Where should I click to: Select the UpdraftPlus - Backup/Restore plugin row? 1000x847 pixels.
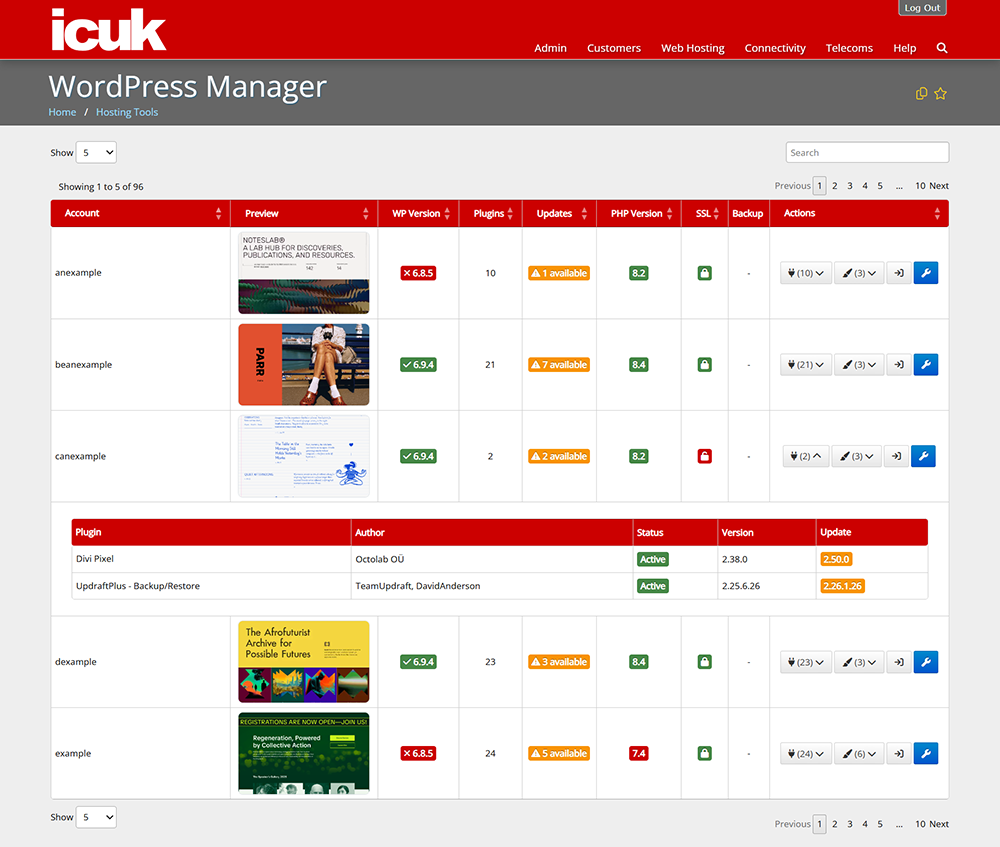pyautogui.click(x=499, y=586)
